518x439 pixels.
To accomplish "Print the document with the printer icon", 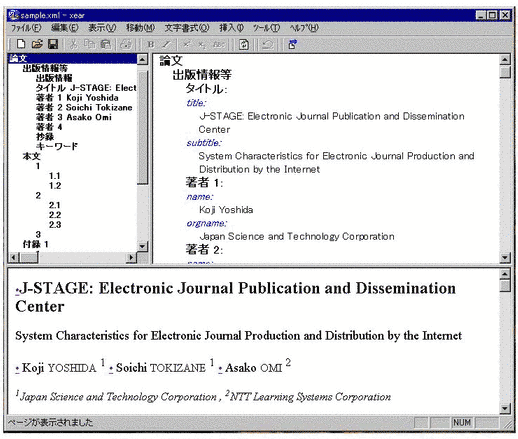I will click(x=126, y=44).
